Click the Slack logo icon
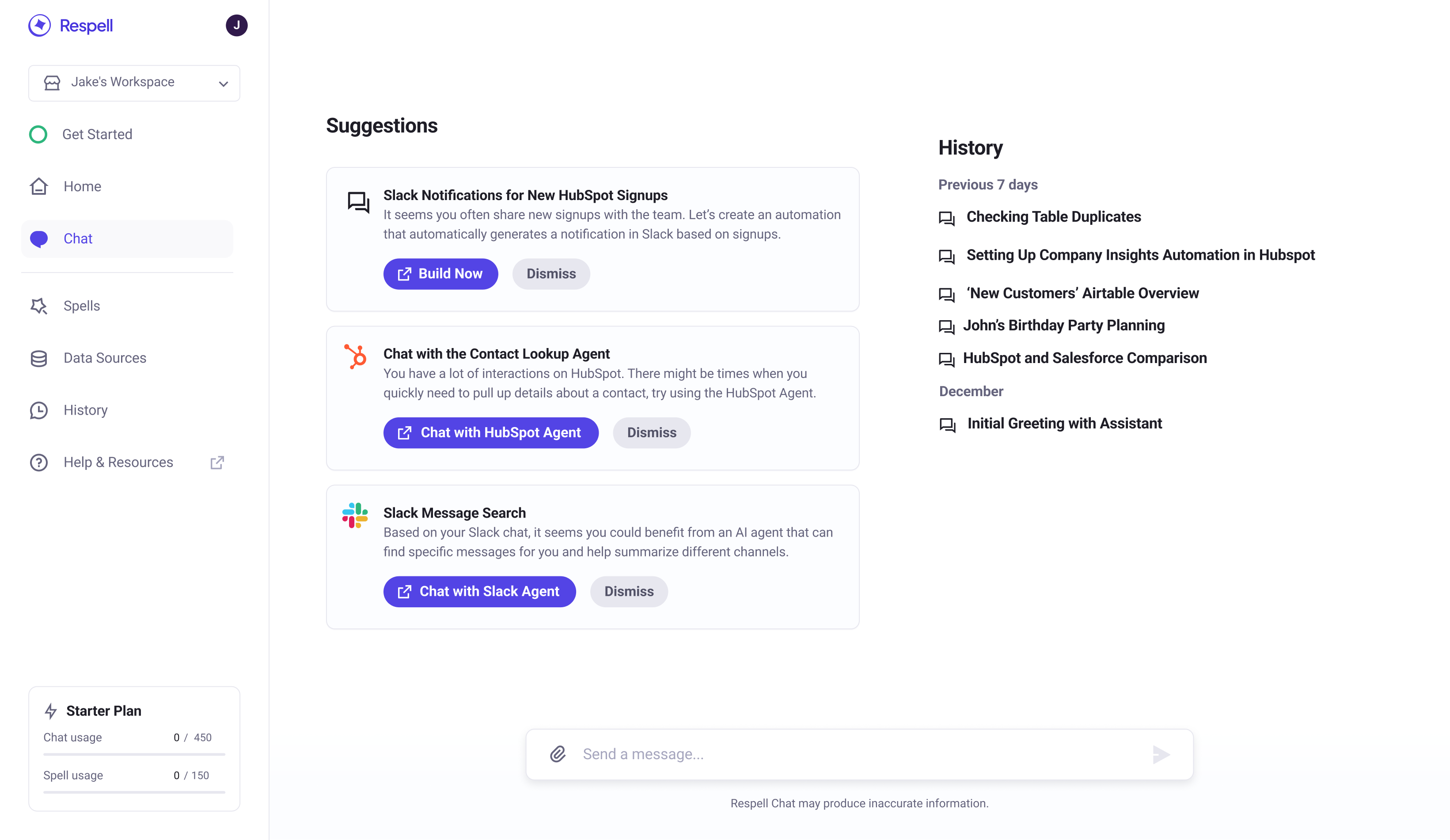This screenshot has width=1450, height=840. click(355, 515)
